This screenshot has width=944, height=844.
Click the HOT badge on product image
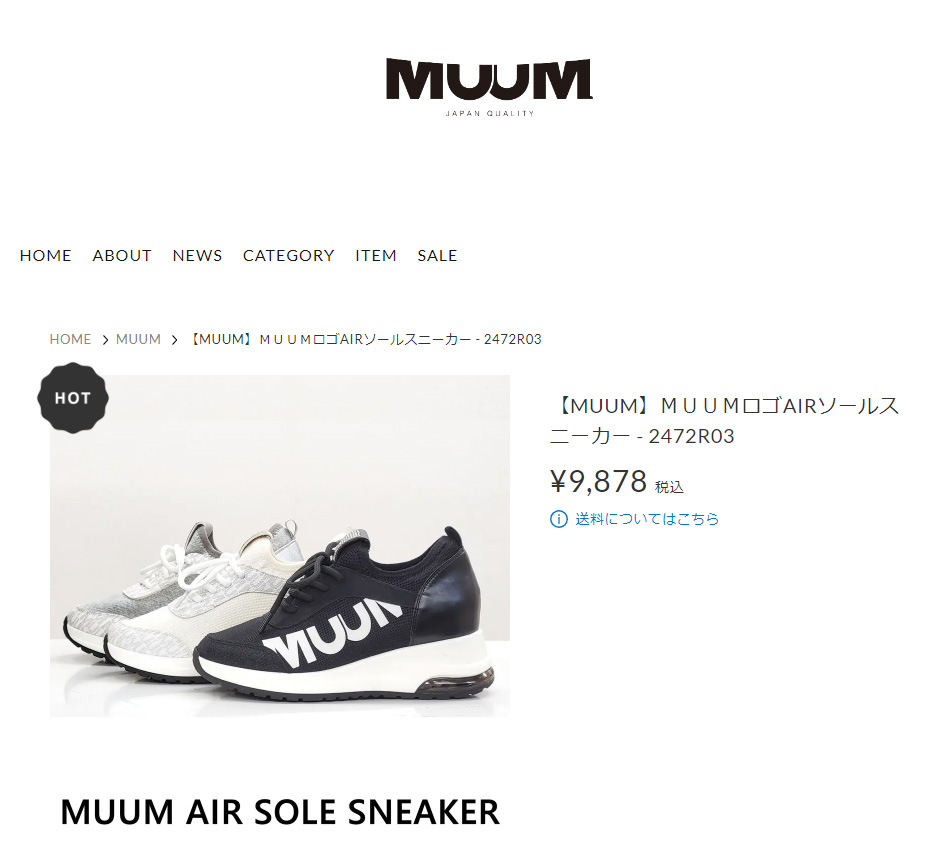click(x=73, y=398)
